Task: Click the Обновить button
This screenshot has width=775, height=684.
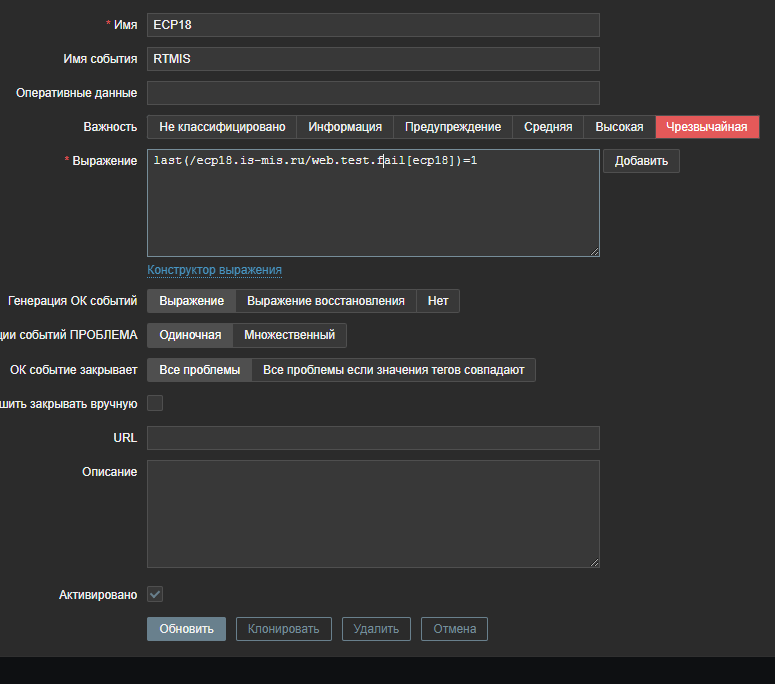Action: click(x=187, y=629)
